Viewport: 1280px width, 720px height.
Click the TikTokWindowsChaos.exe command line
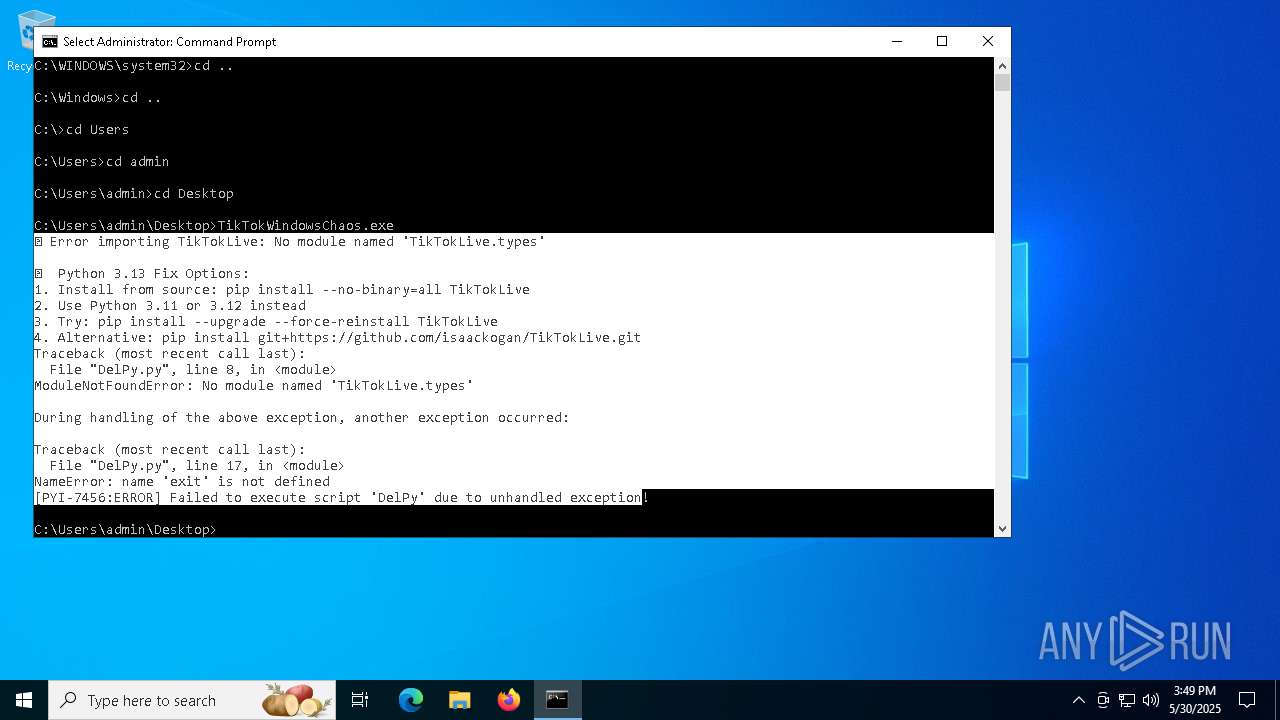[214, 225]
